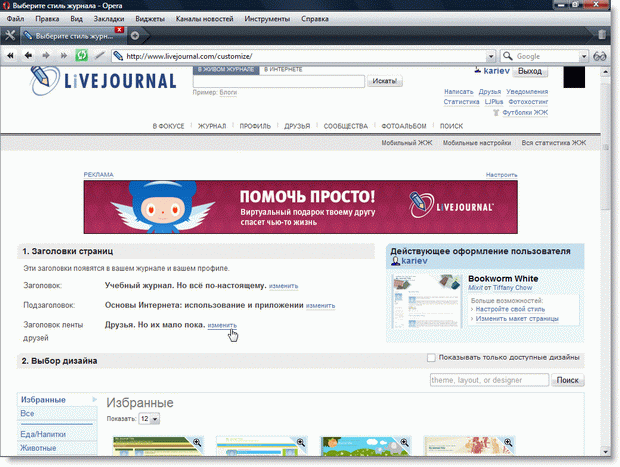Image resolution: width=620 pixels, height=467 pixels.
Task: Click the Поиск design search button
Action: [x=567, y=380]
